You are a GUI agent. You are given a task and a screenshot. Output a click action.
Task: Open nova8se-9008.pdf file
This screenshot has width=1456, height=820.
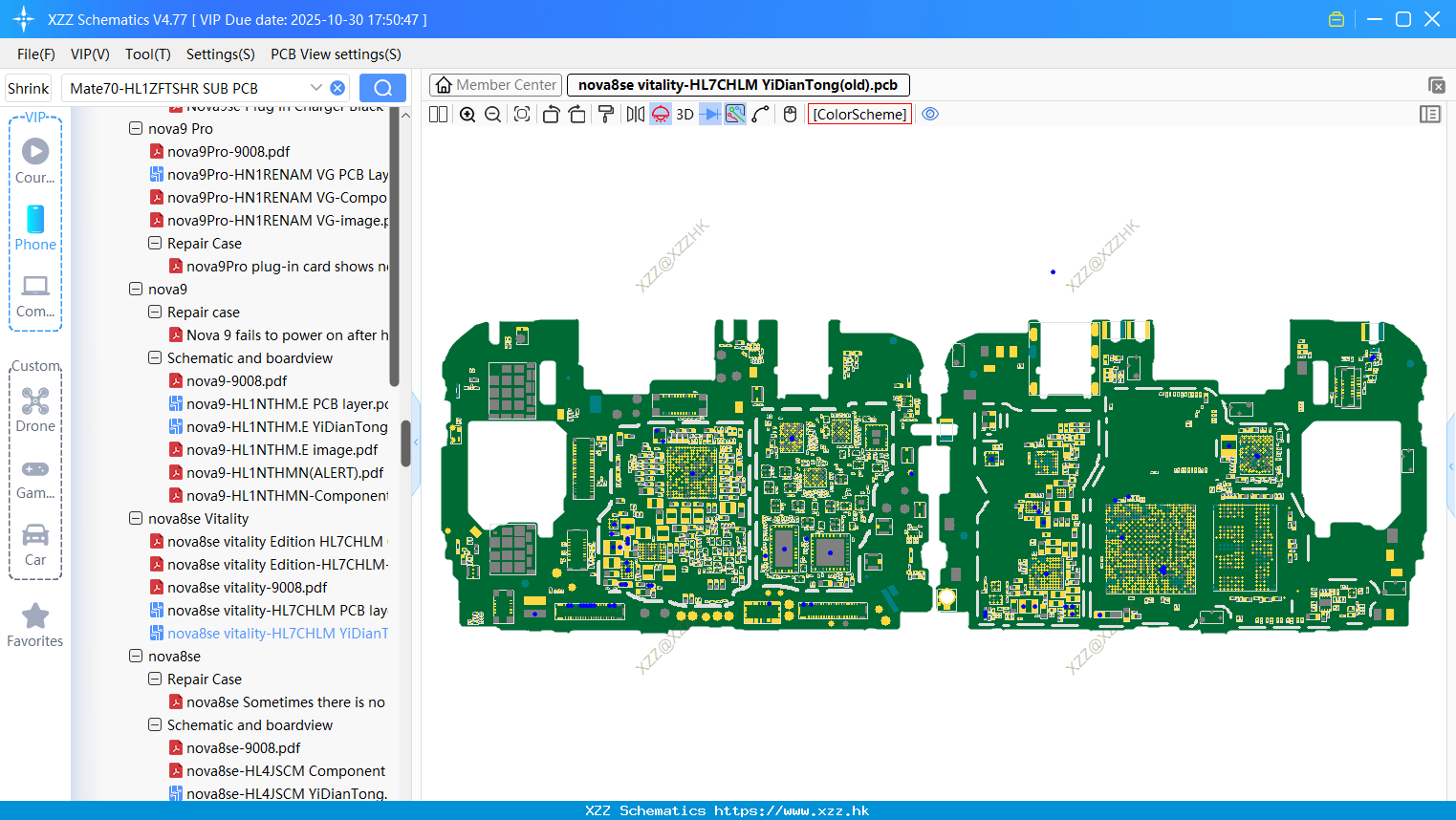point(243,747)
